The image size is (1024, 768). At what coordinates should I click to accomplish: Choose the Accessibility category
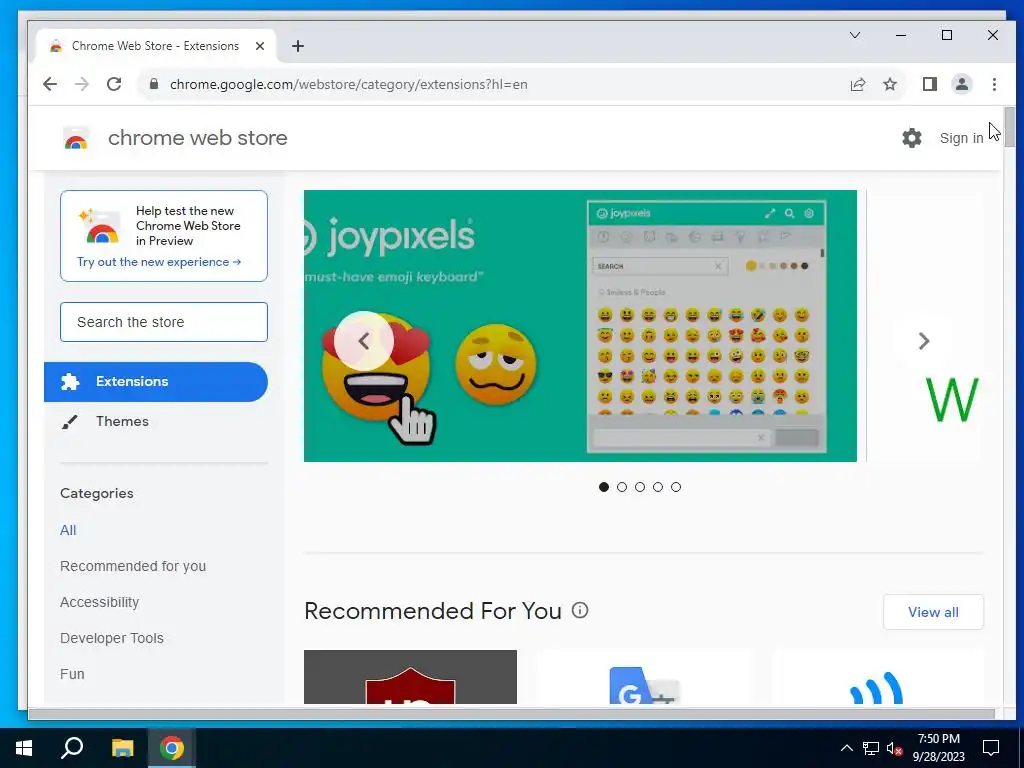tap(99, 602)
